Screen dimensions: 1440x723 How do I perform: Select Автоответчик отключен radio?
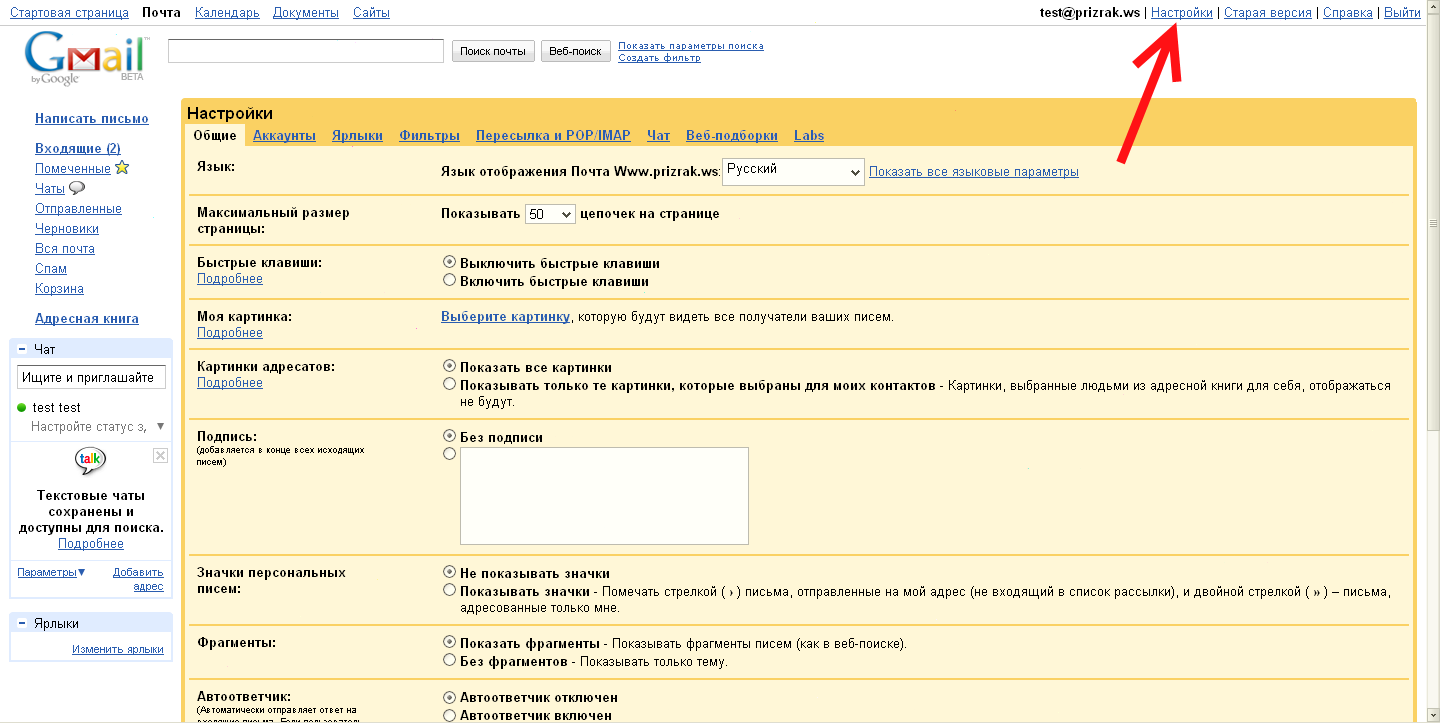pyautogui.click(x=450, y=697)
